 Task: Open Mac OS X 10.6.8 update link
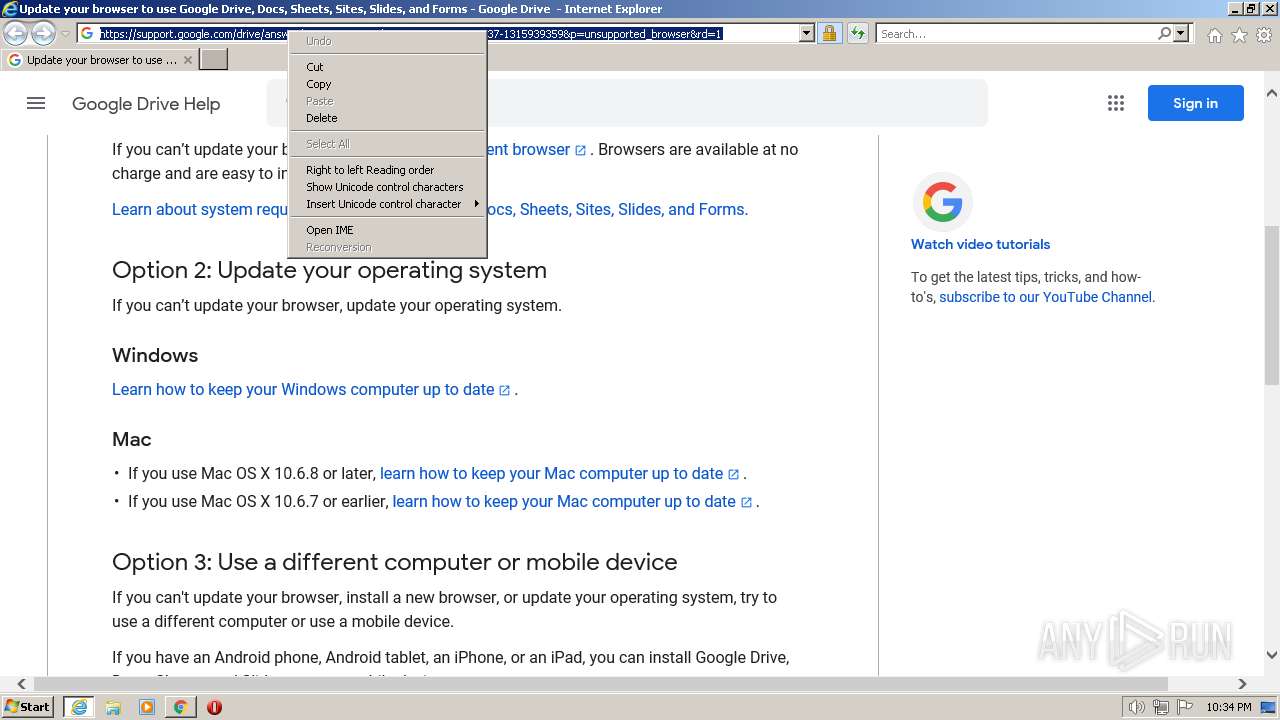tap(559, 473)
